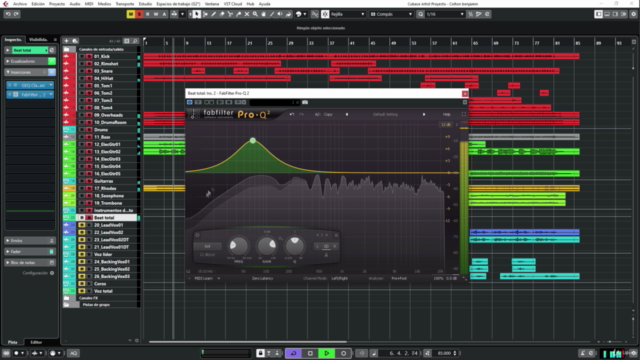The width and height of the screenshot is (640, 360).
Task: Open the Add Track plus button
Action: 67,41
